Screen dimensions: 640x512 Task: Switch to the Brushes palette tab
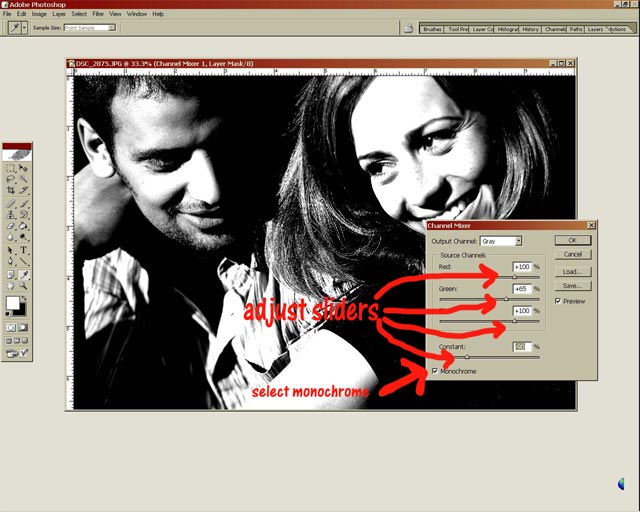(x=432, y=29)
